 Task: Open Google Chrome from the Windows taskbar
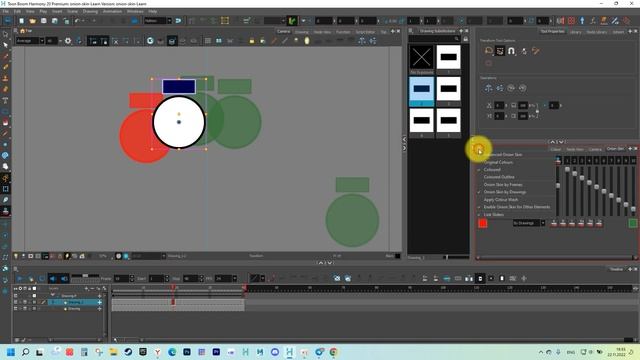pyautogui.click(x=333, y=352)
